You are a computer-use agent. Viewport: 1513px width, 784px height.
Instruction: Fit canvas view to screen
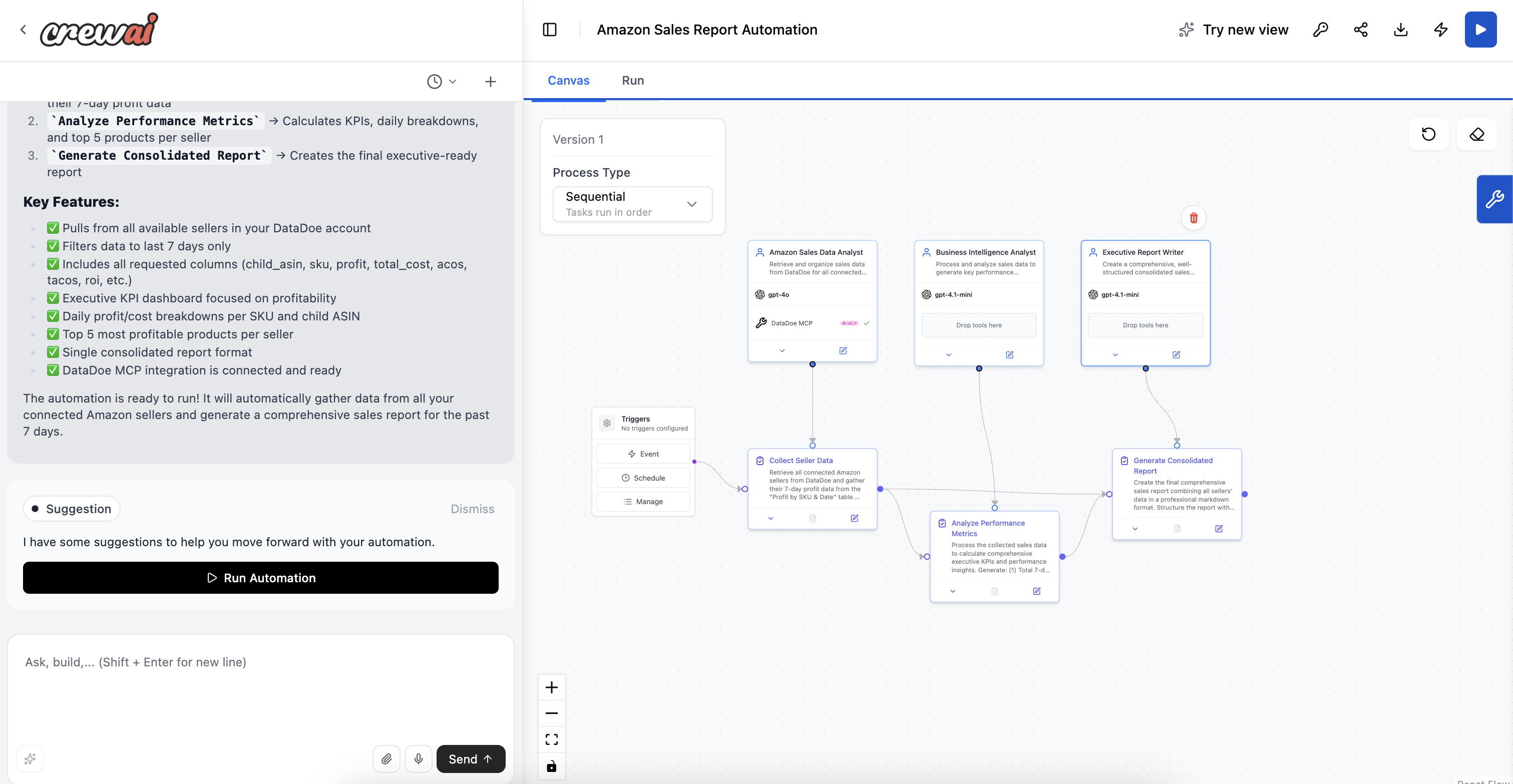(x=552, y=739)
